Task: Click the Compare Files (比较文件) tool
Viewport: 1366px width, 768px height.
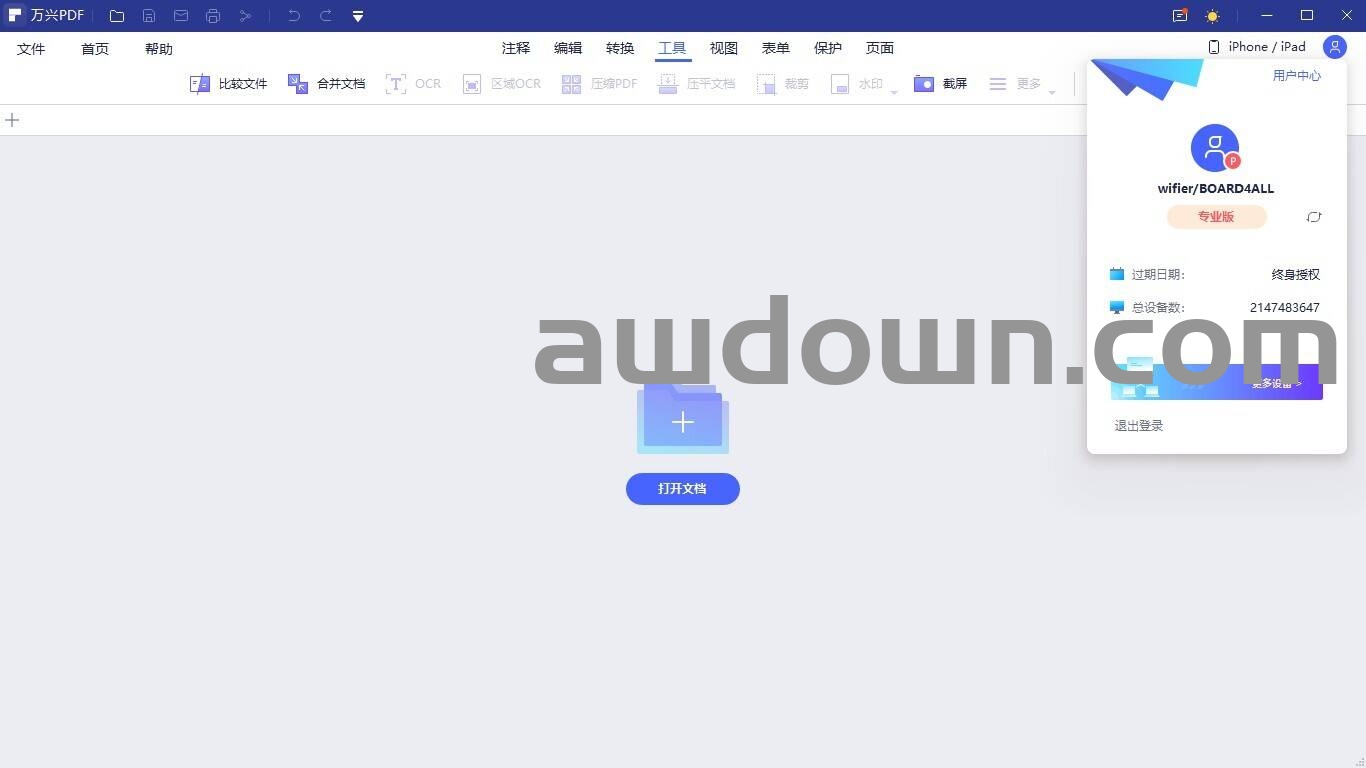Action: (x=228, y=84)
